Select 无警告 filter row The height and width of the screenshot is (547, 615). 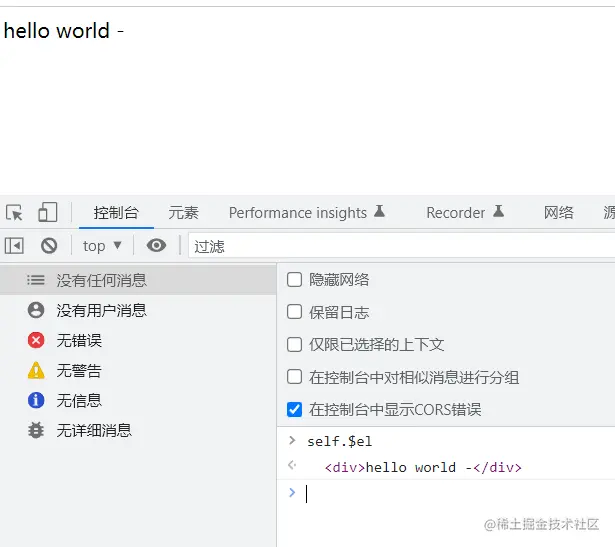[x=138, y=370]
